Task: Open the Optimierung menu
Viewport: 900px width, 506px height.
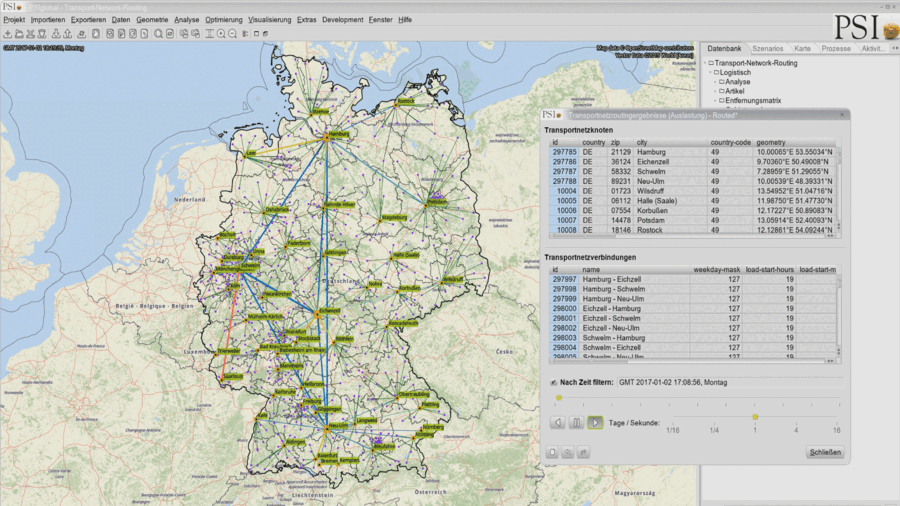Action: pyautogui.click(x=222, y=19)
